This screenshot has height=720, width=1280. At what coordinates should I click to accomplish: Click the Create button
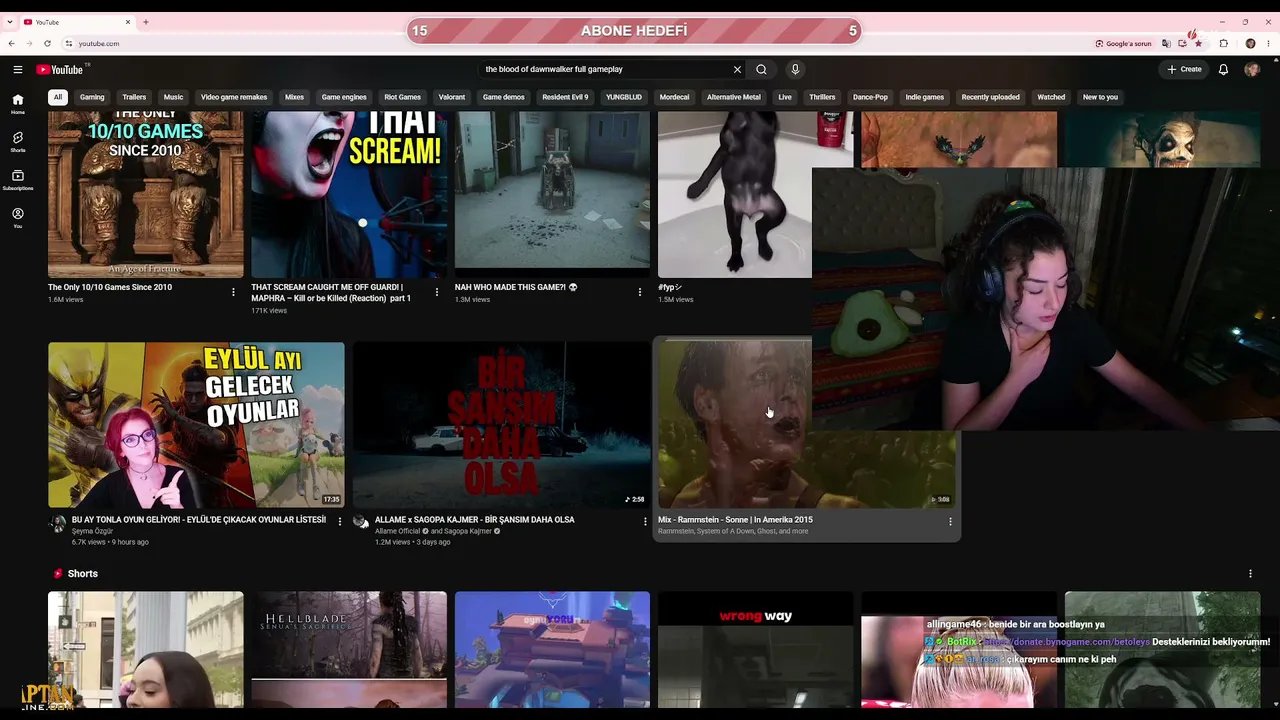(1184, 69)
